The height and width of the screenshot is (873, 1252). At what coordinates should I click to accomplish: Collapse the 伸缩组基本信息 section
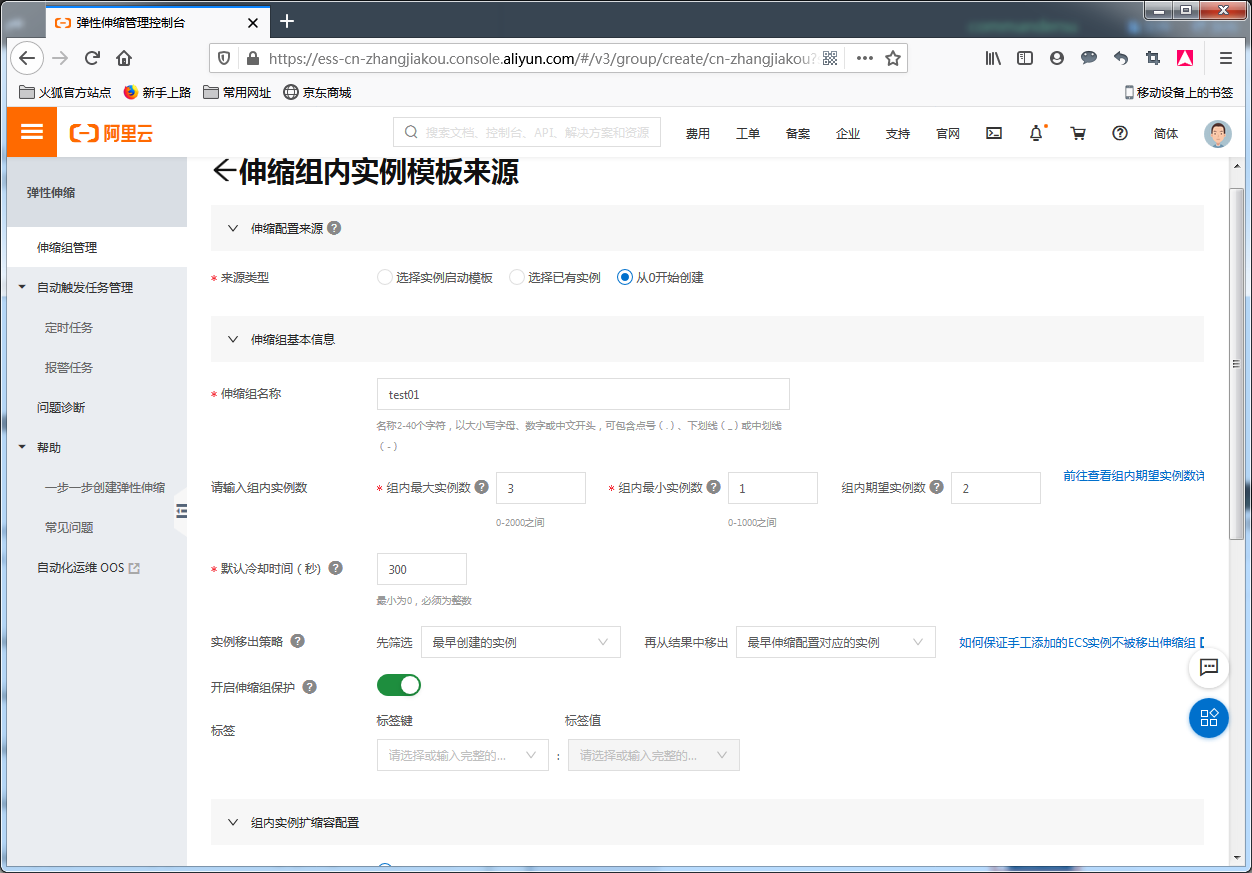pyautogui.click(x=234, y=339)
